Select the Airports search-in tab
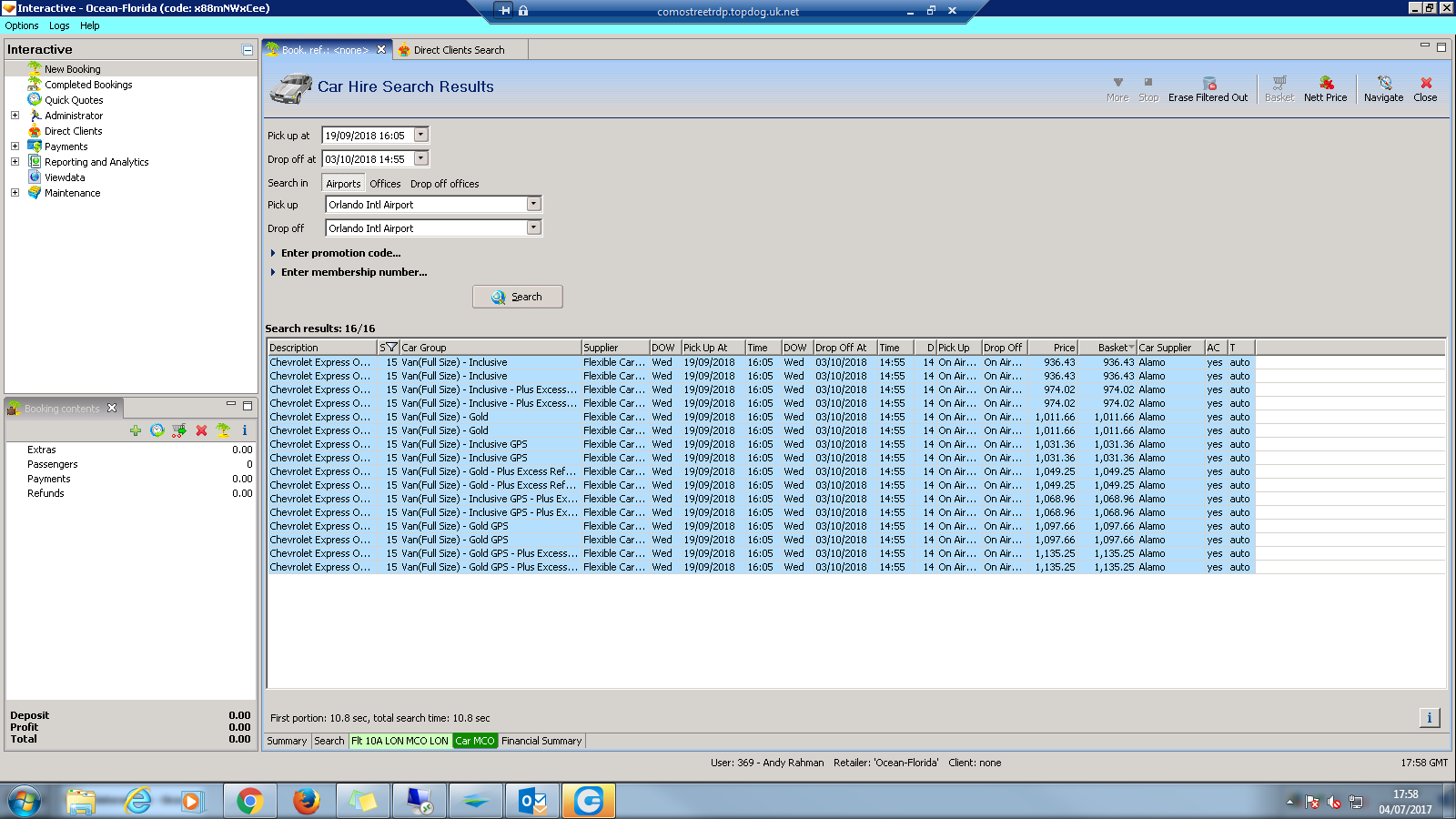This screenshot has height=819, width=1456. [343, 184]
